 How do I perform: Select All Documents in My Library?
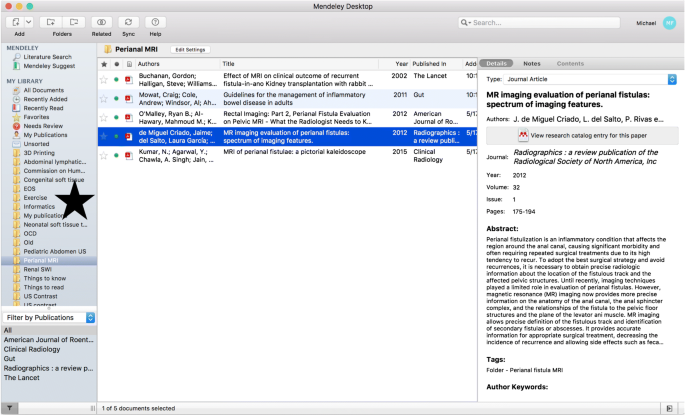(43, 90)
